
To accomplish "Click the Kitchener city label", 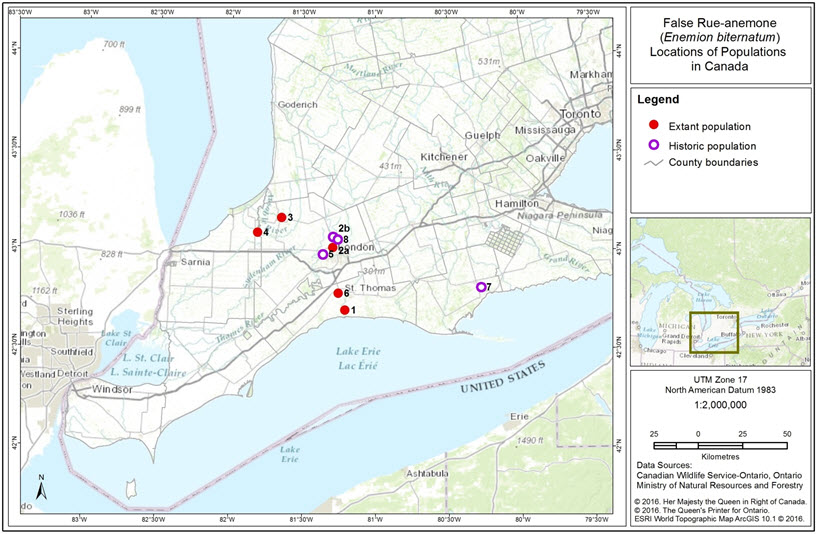I will [444, 157].
